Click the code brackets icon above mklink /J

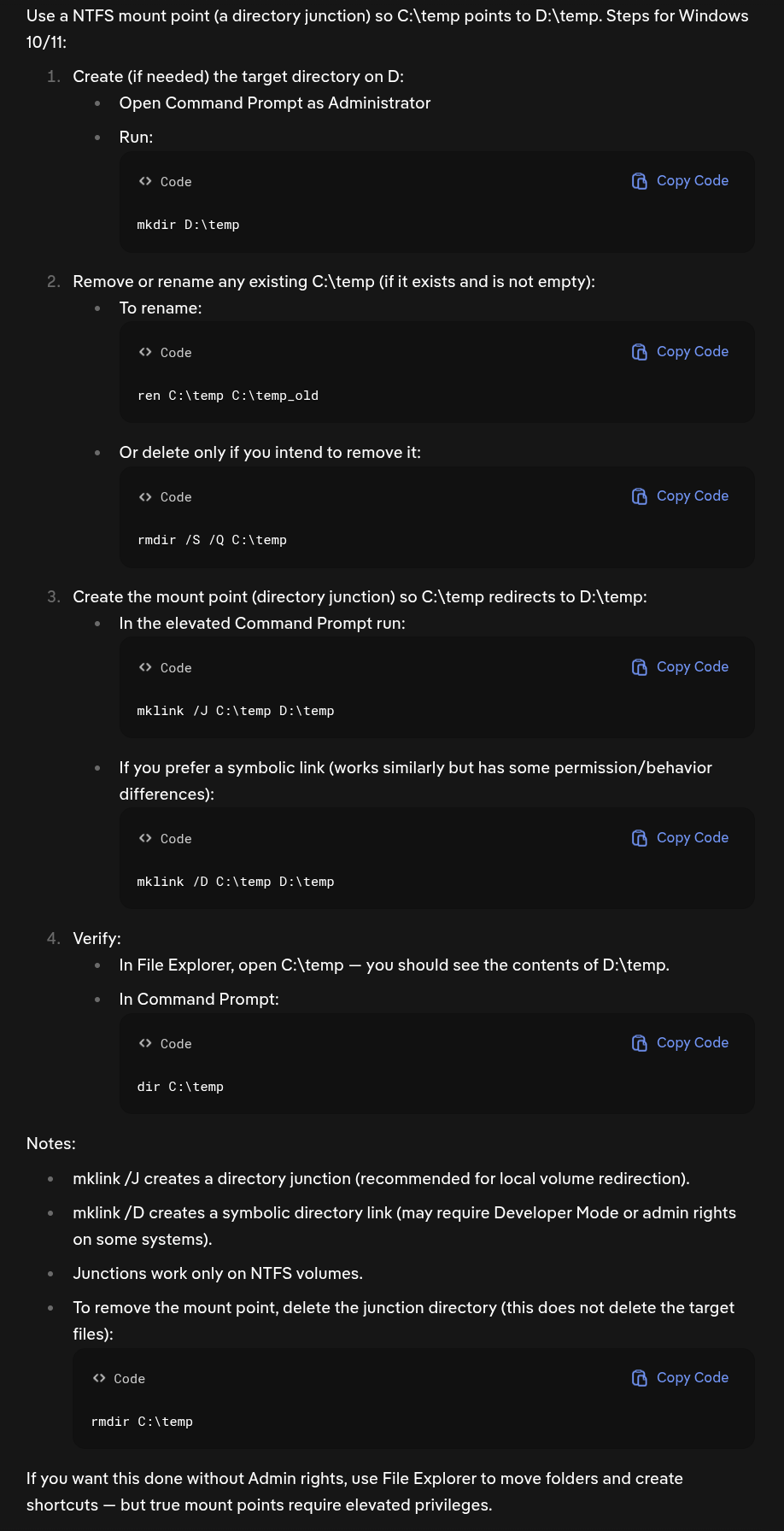click(x=145, y=667)
